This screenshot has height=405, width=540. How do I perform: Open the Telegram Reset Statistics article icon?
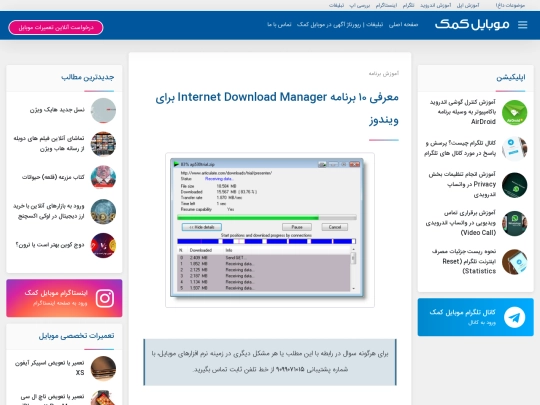[x=515, y=262]
